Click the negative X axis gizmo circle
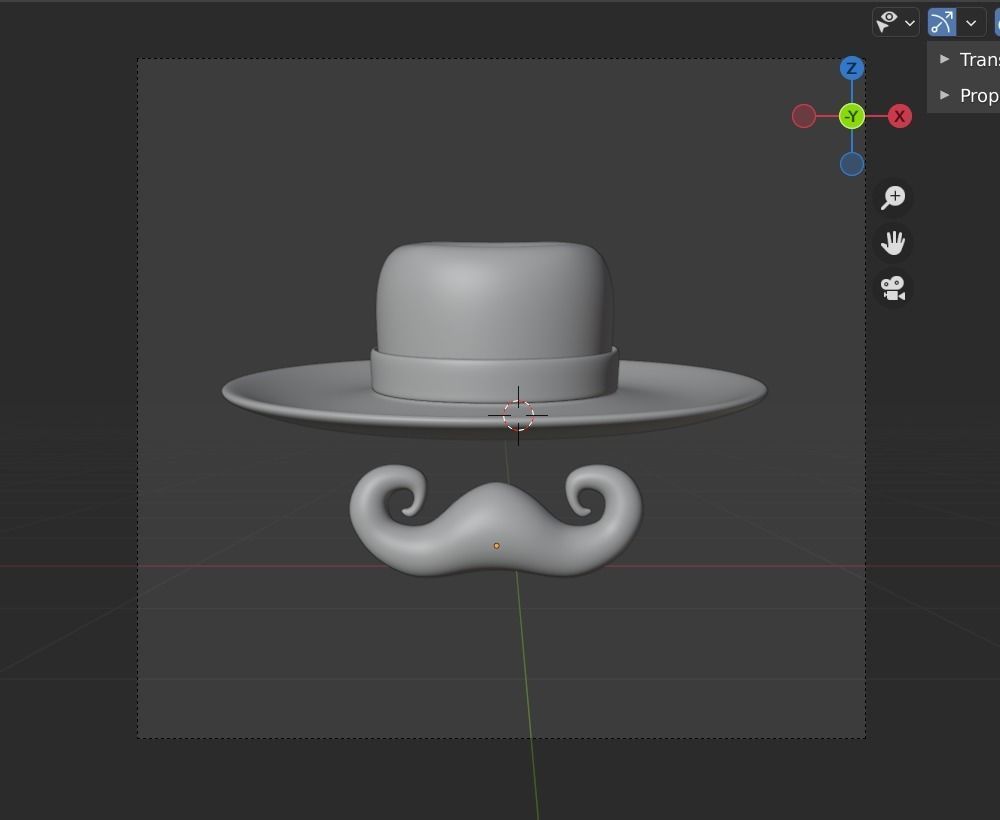Image resolution: width=1000 pixels, height=820 pixels. pos(804,116)
